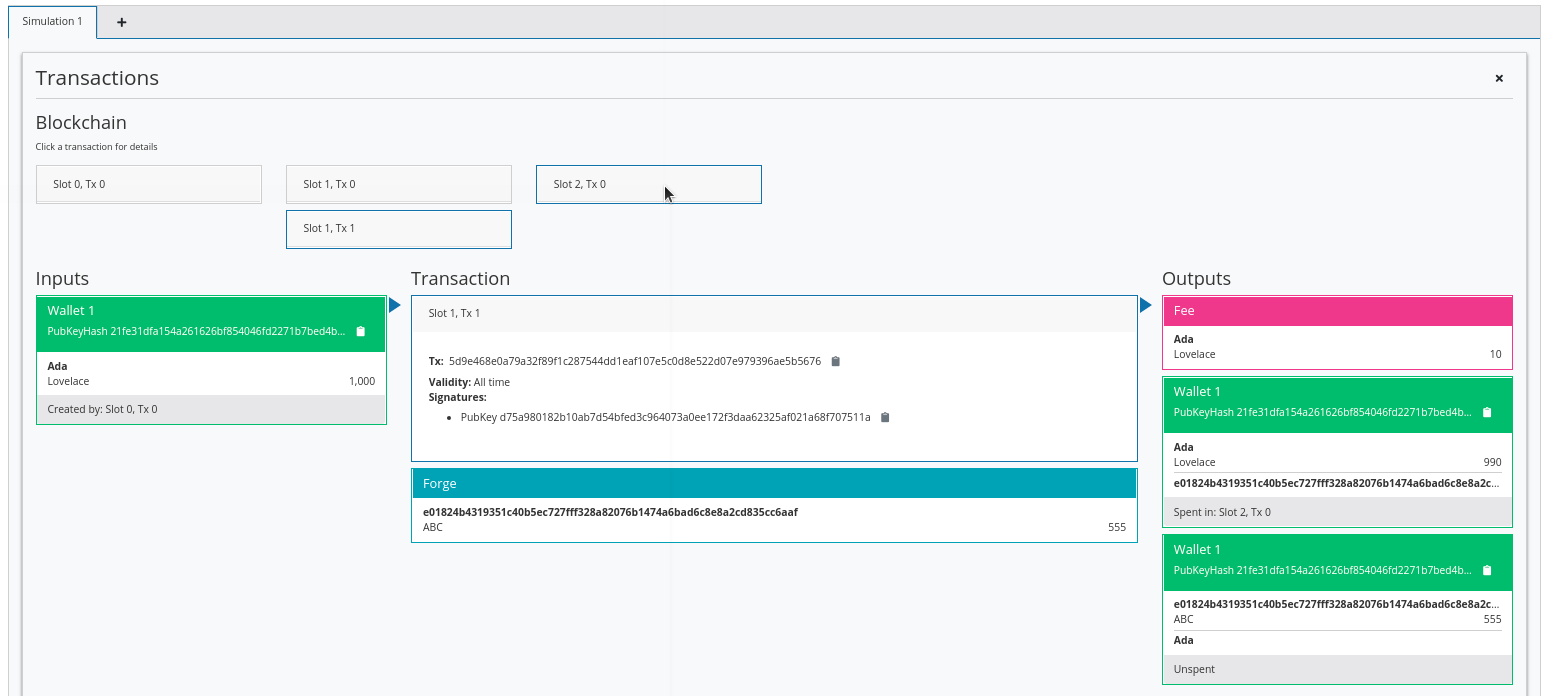Click the pink Fee output header
Screen dimensions: 1548x696
(x=1337, y=311)
